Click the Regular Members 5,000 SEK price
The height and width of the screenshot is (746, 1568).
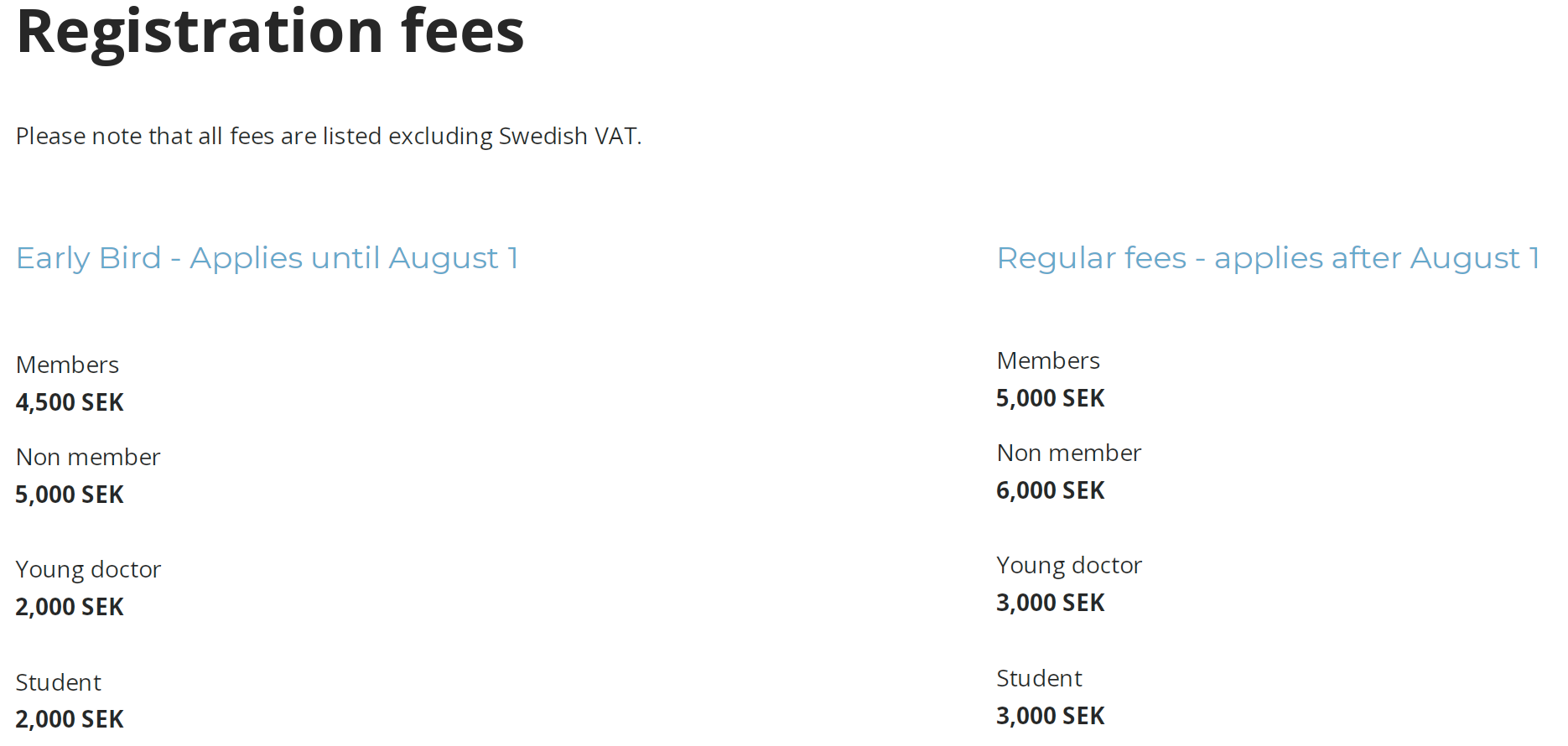click(1051, 398)
